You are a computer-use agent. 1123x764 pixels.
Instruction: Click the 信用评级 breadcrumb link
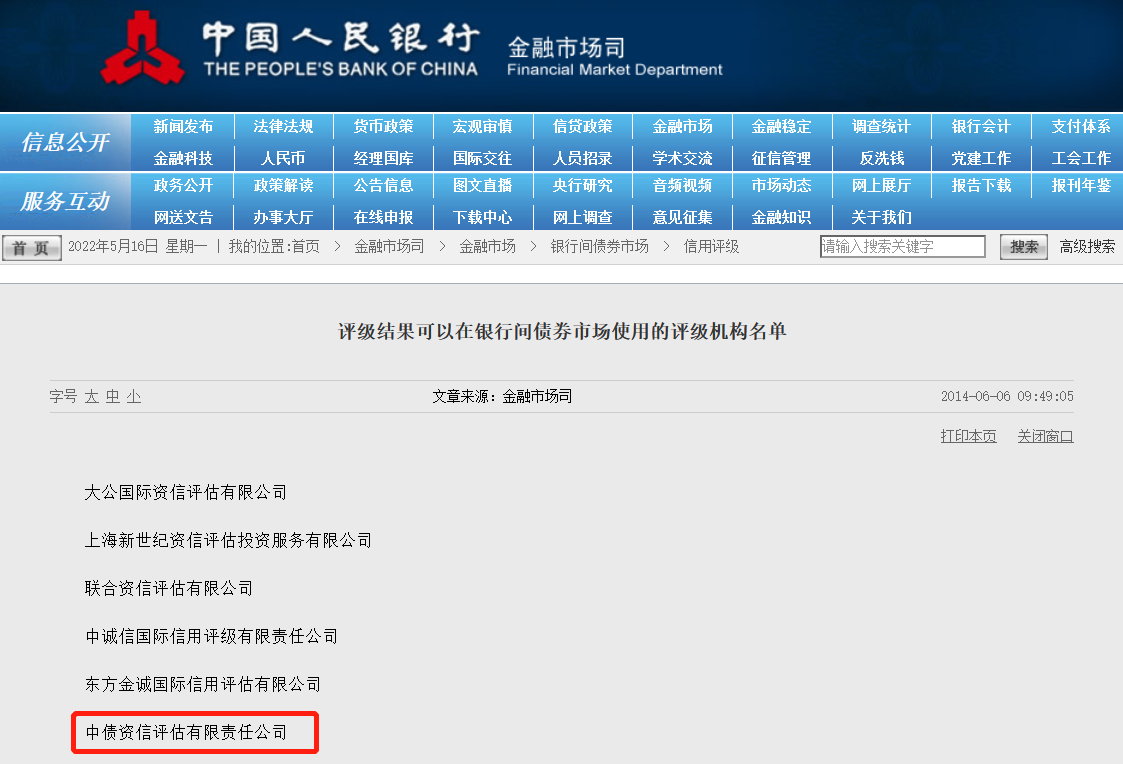click(711, 247)
